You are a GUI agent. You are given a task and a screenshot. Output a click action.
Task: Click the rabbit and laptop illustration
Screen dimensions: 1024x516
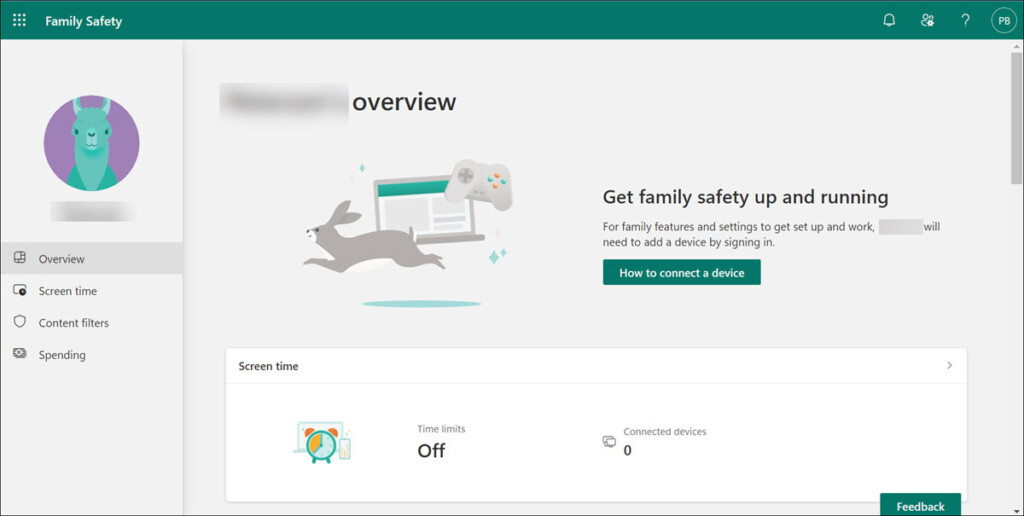click(x=409, y=233)
